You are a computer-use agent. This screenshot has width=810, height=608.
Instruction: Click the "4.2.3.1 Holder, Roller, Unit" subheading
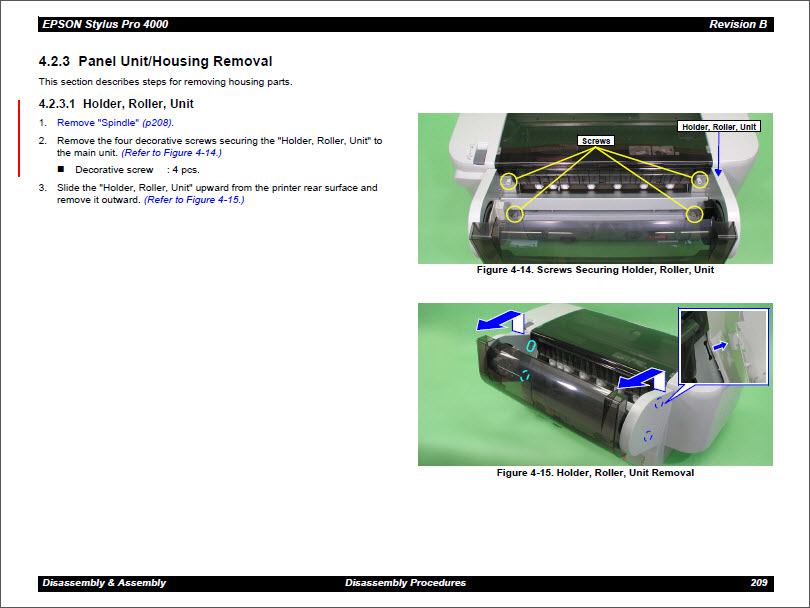116,104
